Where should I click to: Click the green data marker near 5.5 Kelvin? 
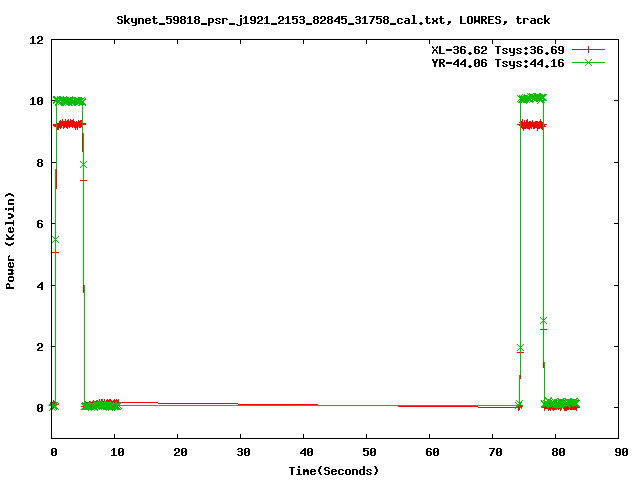pos(56,240)
